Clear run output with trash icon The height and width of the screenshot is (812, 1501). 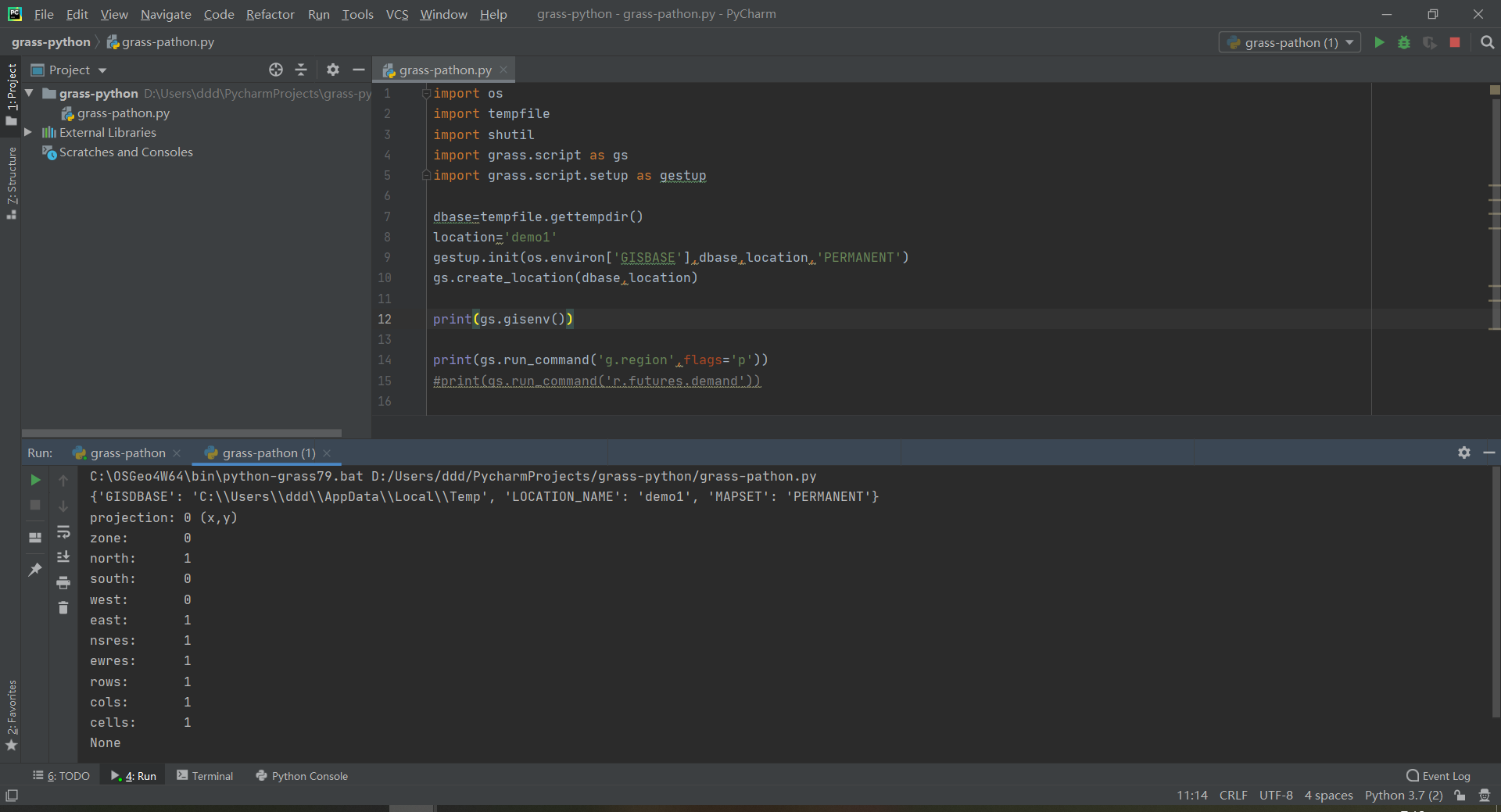click(63, 607)
